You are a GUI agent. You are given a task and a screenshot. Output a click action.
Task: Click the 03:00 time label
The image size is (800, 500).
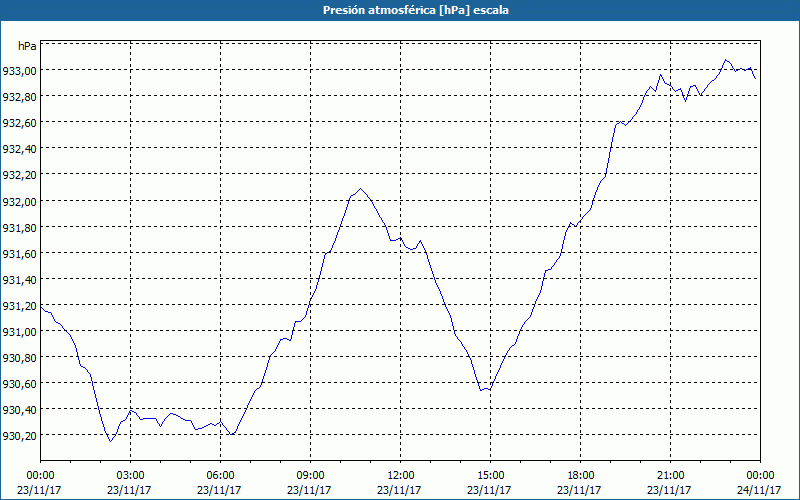pyautogui.click(x=130, y=476)
